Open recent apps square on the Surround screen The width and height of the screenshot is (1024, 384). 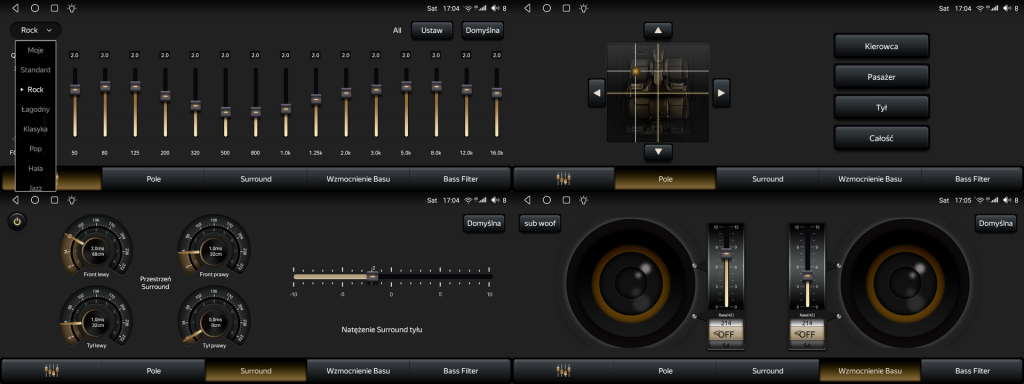tap(54, 200)
